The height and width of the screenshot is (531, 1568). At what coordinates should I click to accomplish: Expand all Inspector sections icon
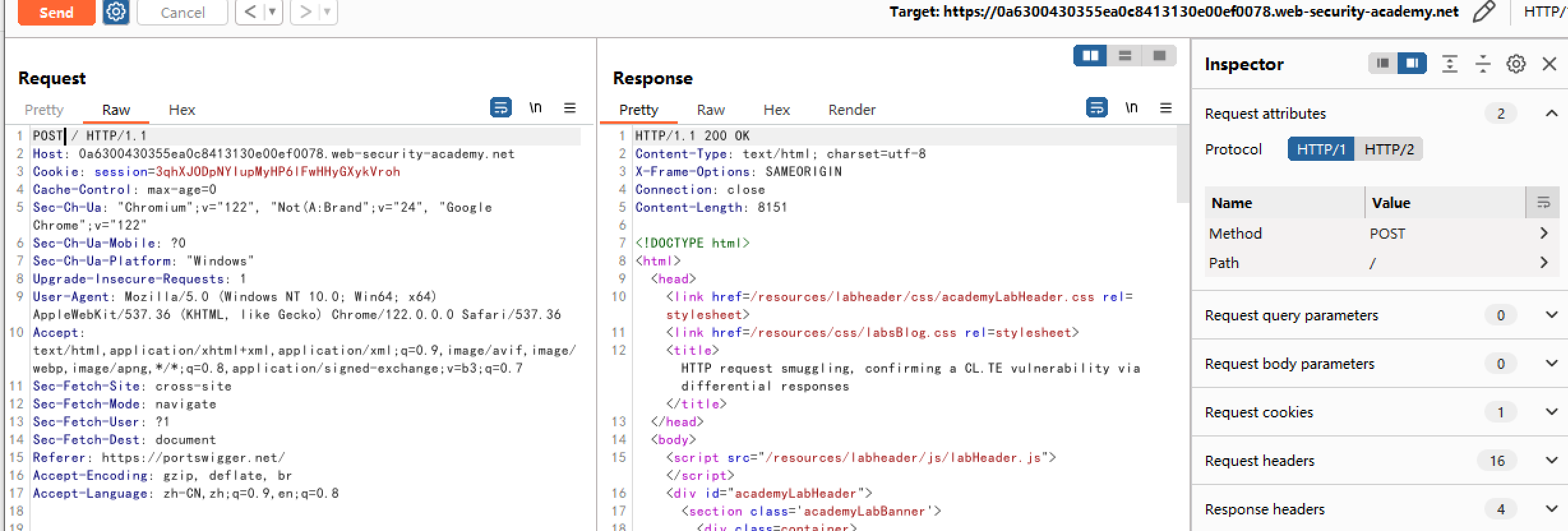[x=1450, y=64]
